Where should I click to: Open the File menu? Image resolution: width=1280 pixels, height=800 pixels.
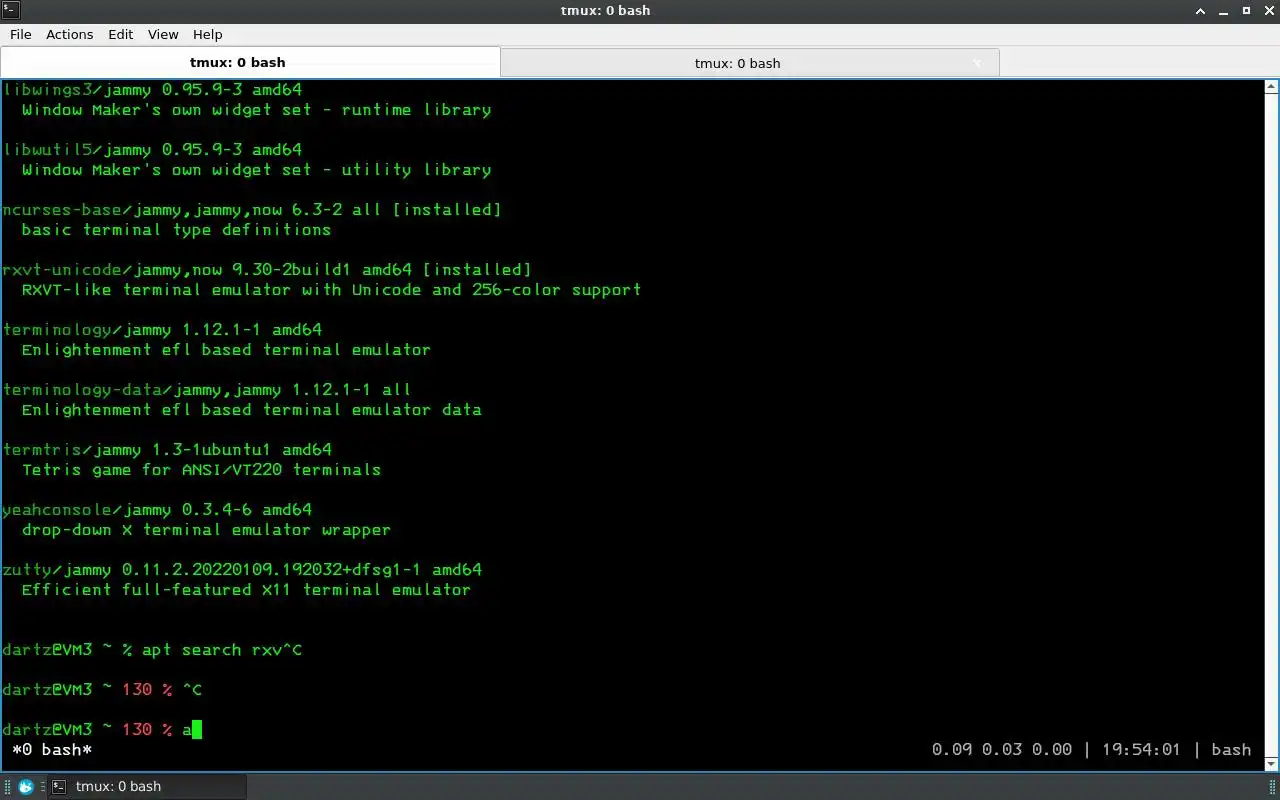coord(20,34)
